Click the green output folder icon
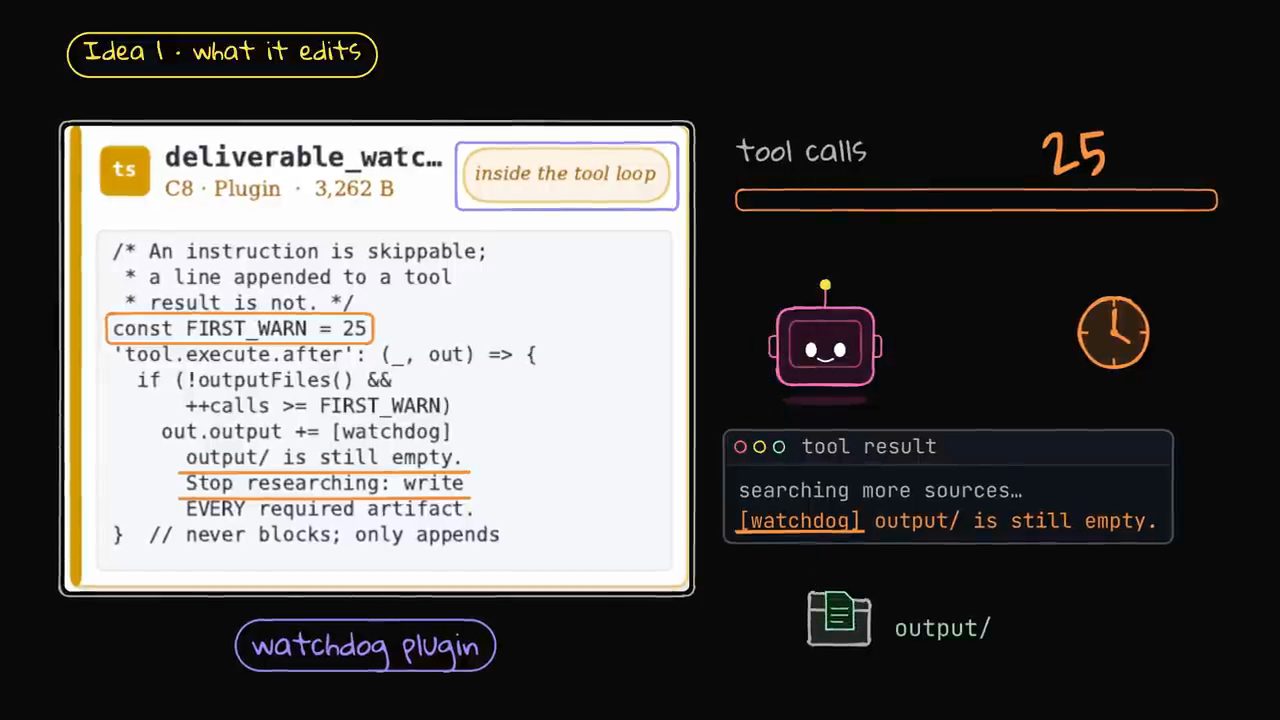 (839, 619)
